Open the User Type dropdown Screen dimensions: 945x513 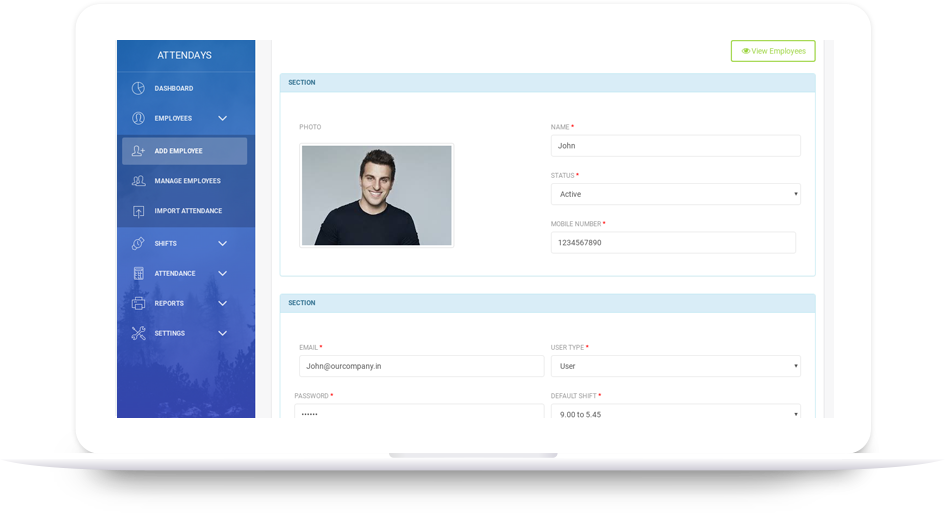point(675,366)
